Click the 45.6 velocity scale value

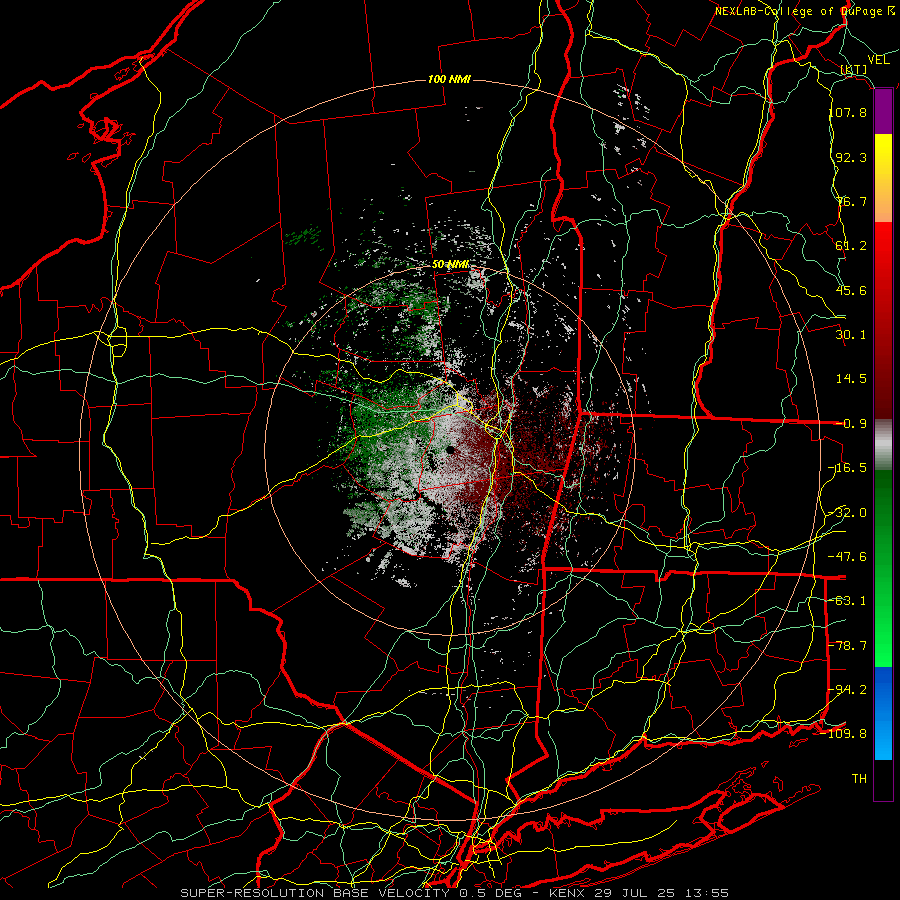(x=851, y=290)
